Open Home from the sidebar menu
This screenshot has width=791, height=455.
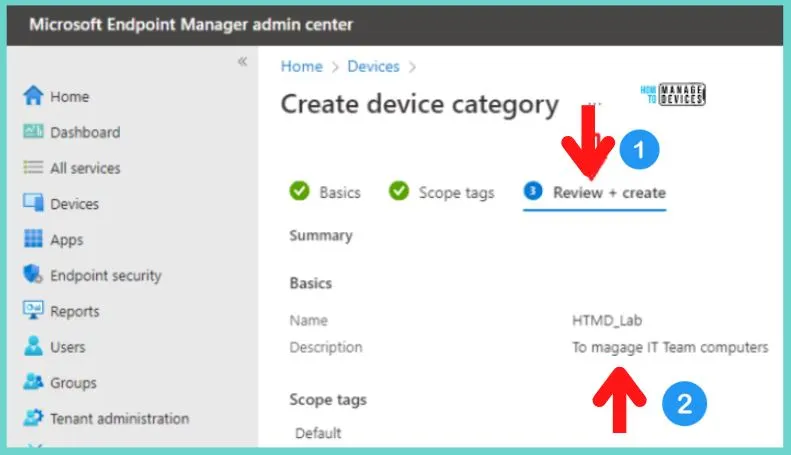[70, 96]
